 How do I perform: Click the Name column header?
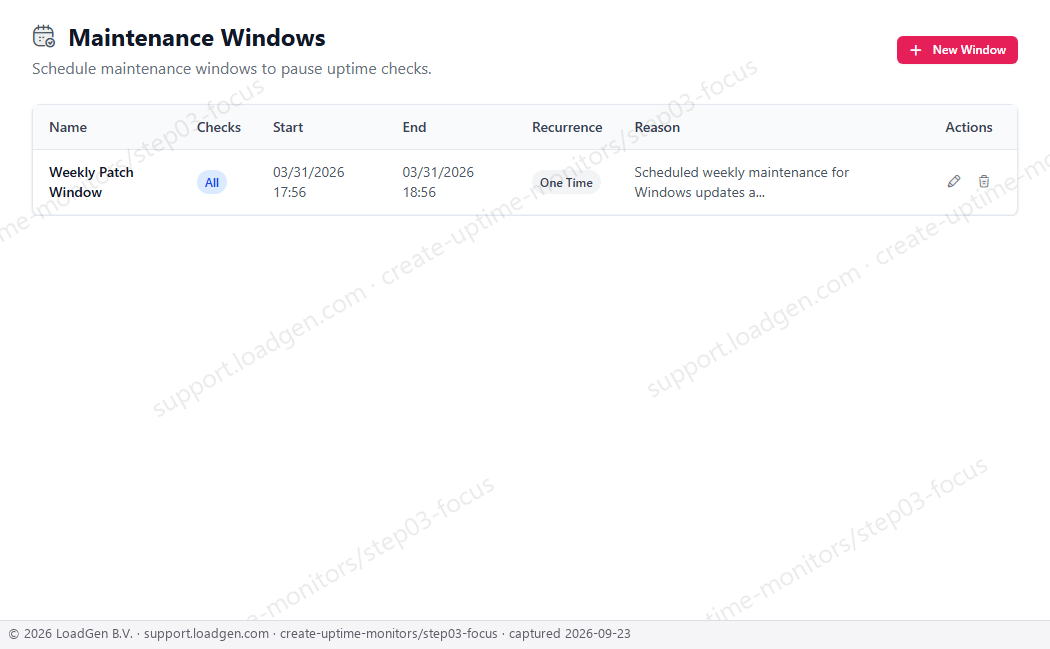(68, 127)
